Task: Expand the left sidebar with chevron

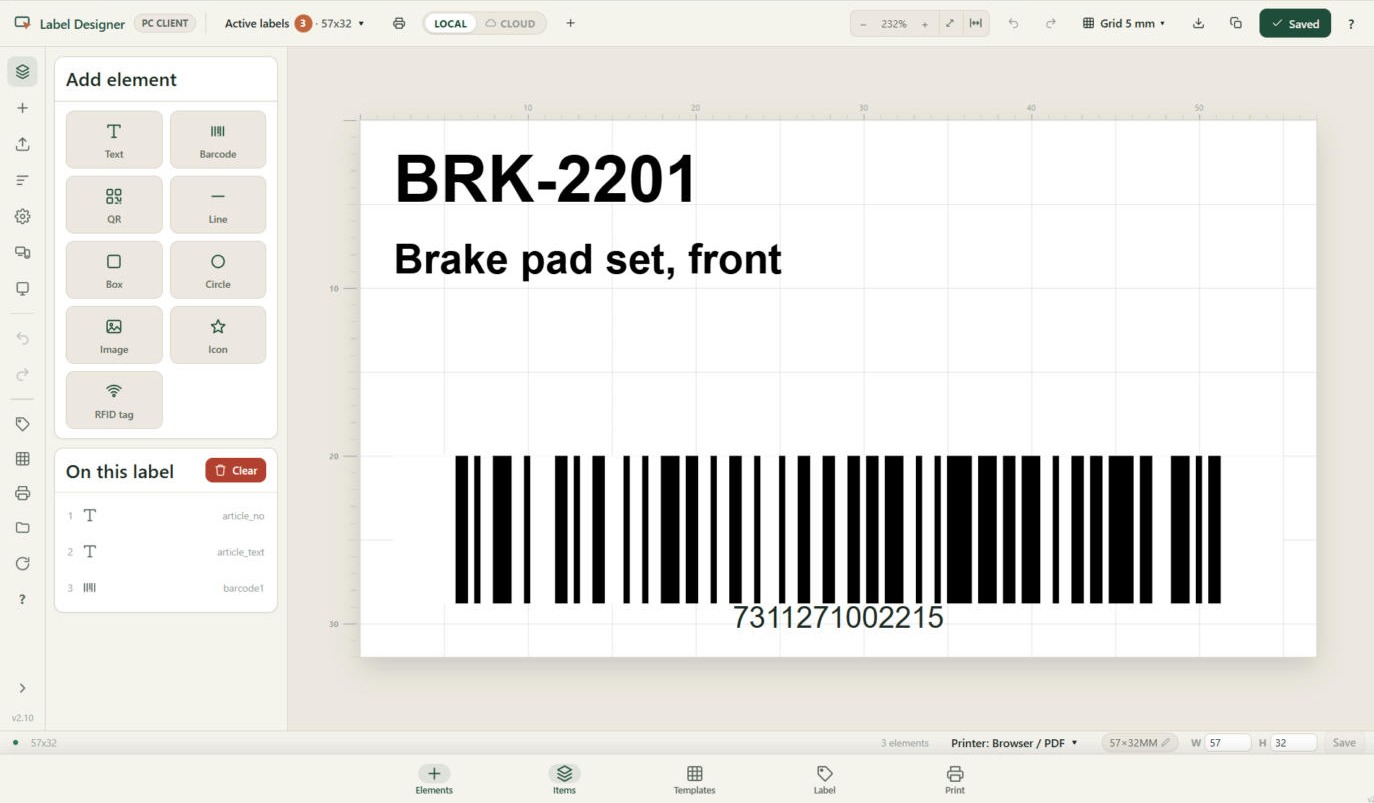Action: 22,688
